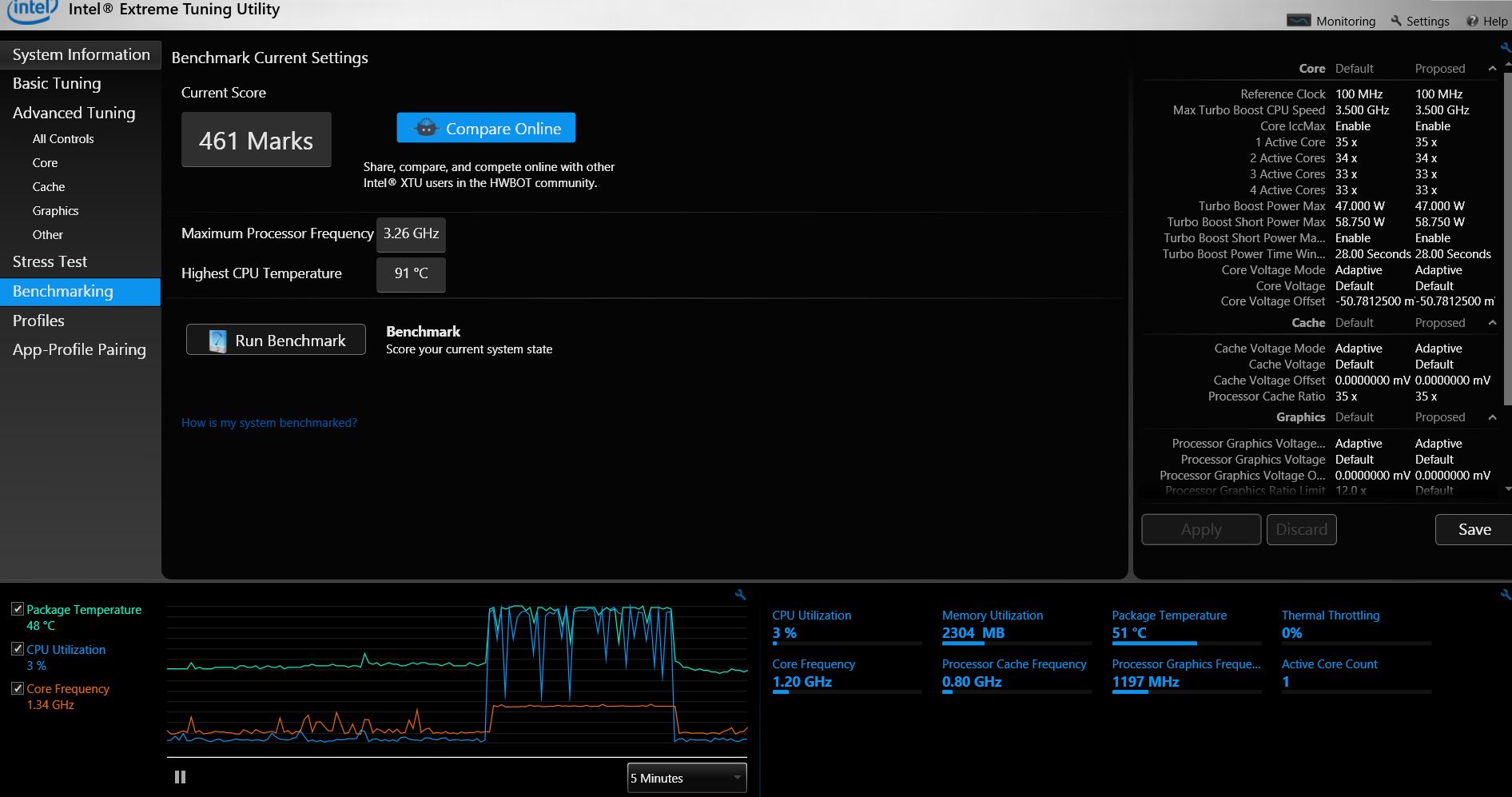
Task: Select Core under Advanced Tuning
Action: coord(45,162)
